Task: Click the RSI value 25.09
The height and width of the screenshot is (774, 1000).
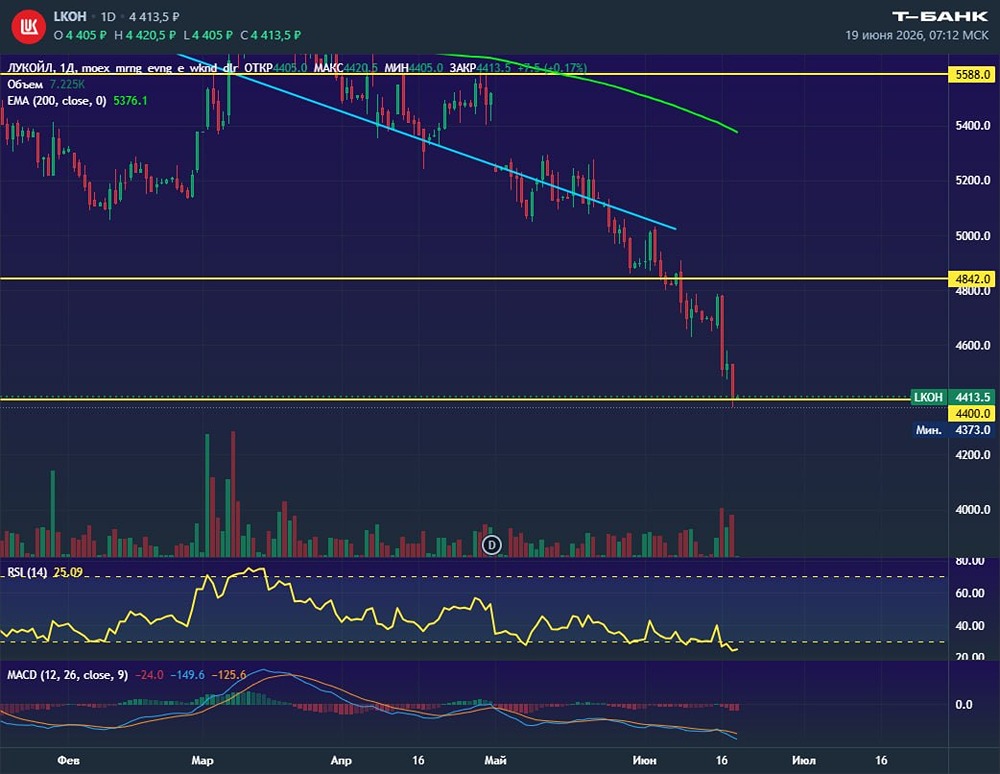Action: click(x=68, y=572)
